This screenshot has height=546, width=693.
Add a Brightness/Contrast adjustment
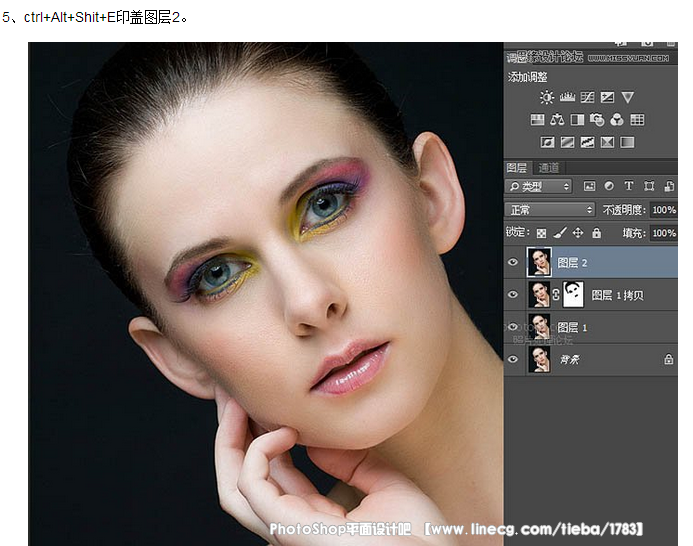click(547, 97)
